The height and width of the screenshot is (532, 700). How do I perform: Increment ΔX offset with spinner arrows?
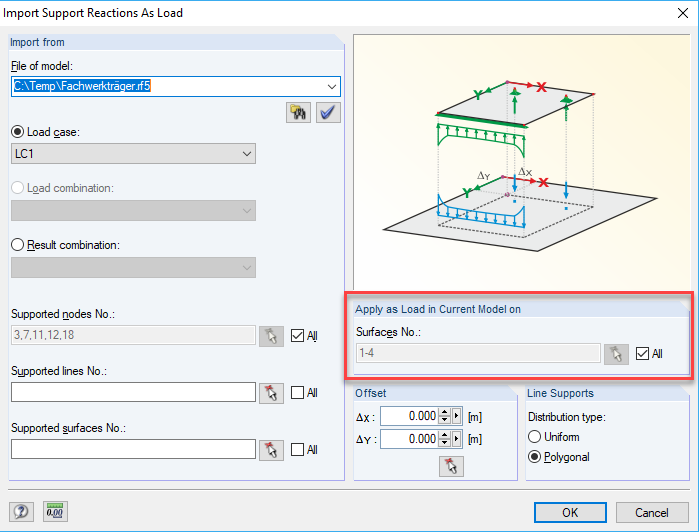tap(445, 412)
